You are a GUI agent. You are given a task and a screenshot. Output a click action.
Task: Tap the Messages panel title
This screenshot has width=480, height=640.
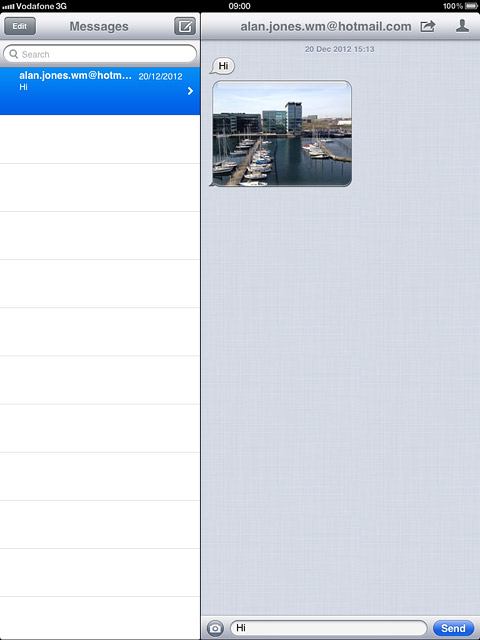coord(99,27)
